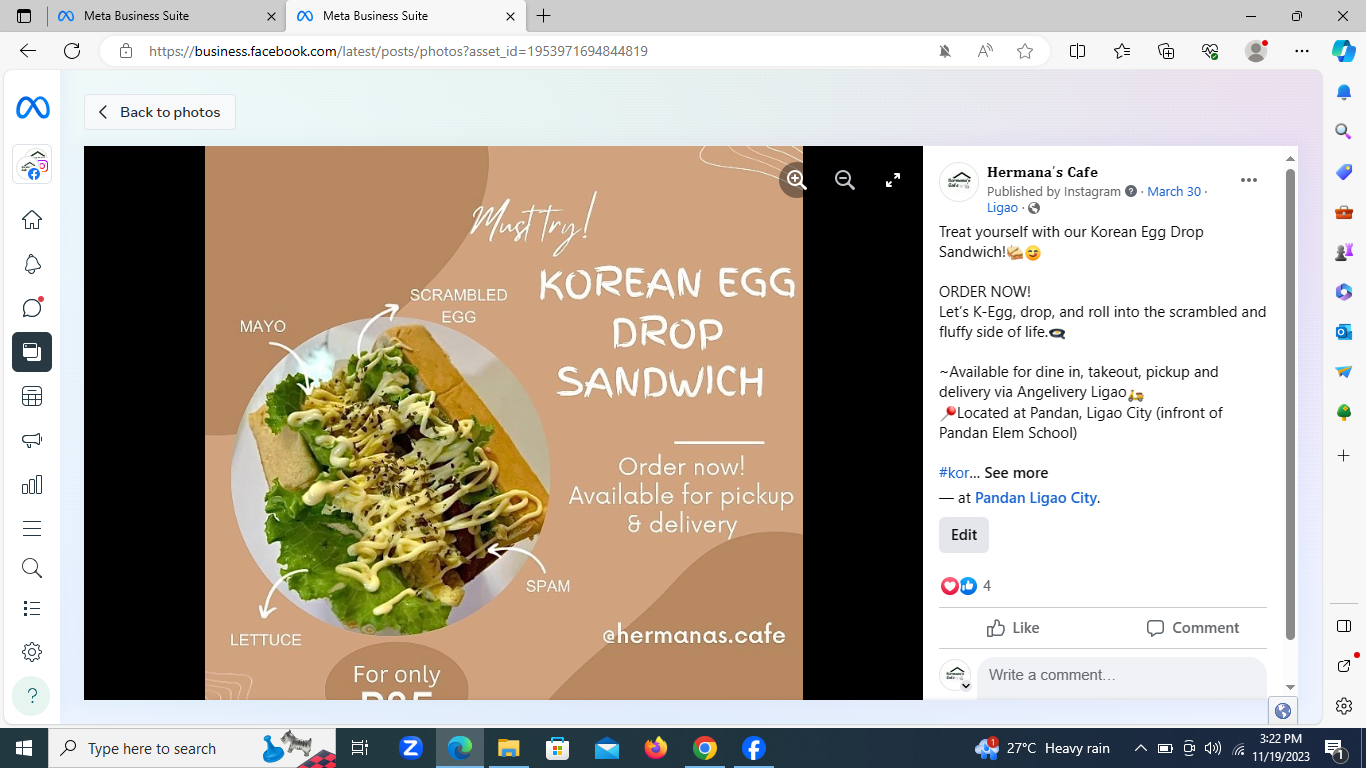Click the Edge sidebar search magnifier
Viewport: 1366px width, 768px height.
point(1344,131)
